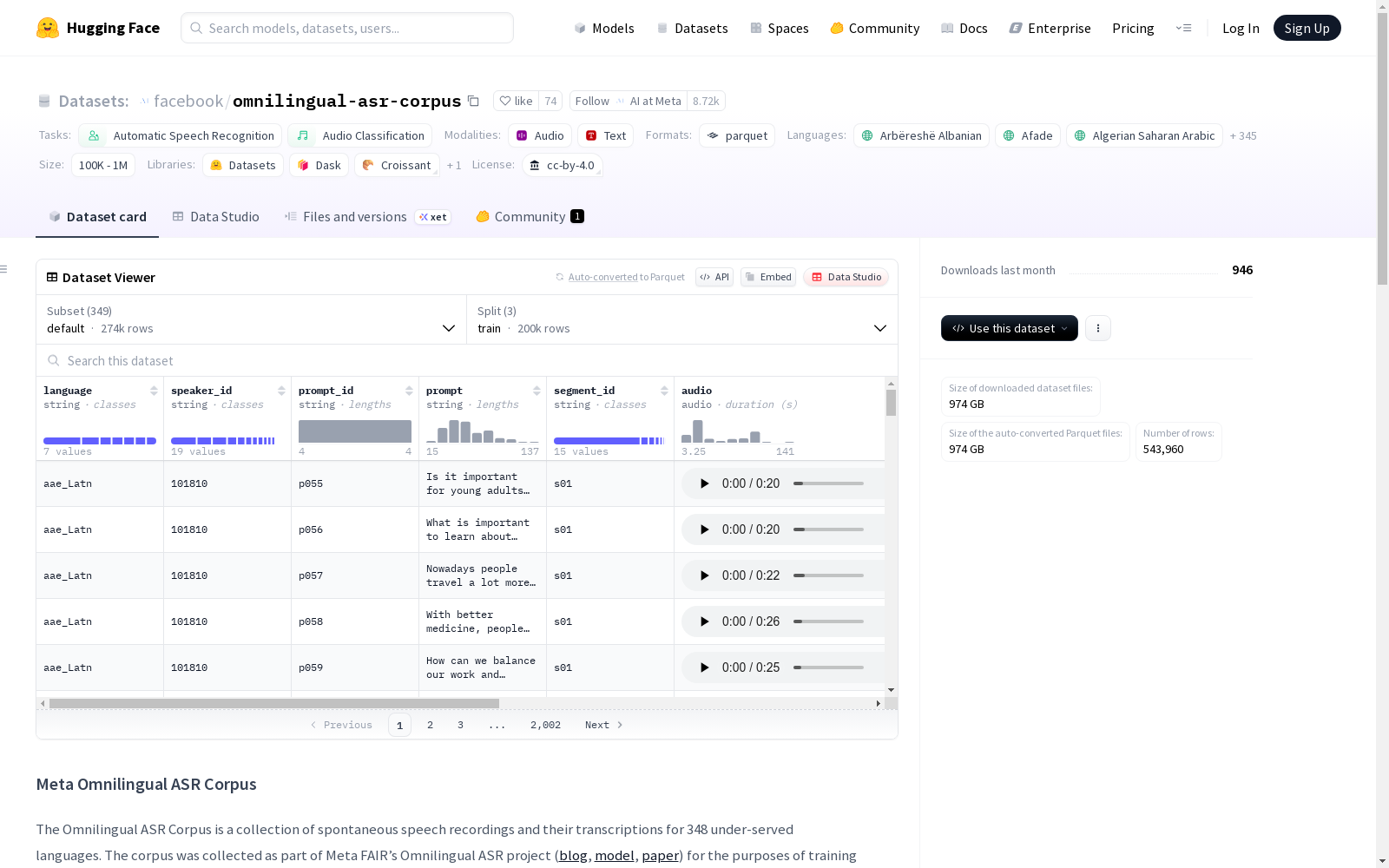Open the paper link in the description
The image size is (1389, 868).
pyautogui.click(x=660, y=855)
